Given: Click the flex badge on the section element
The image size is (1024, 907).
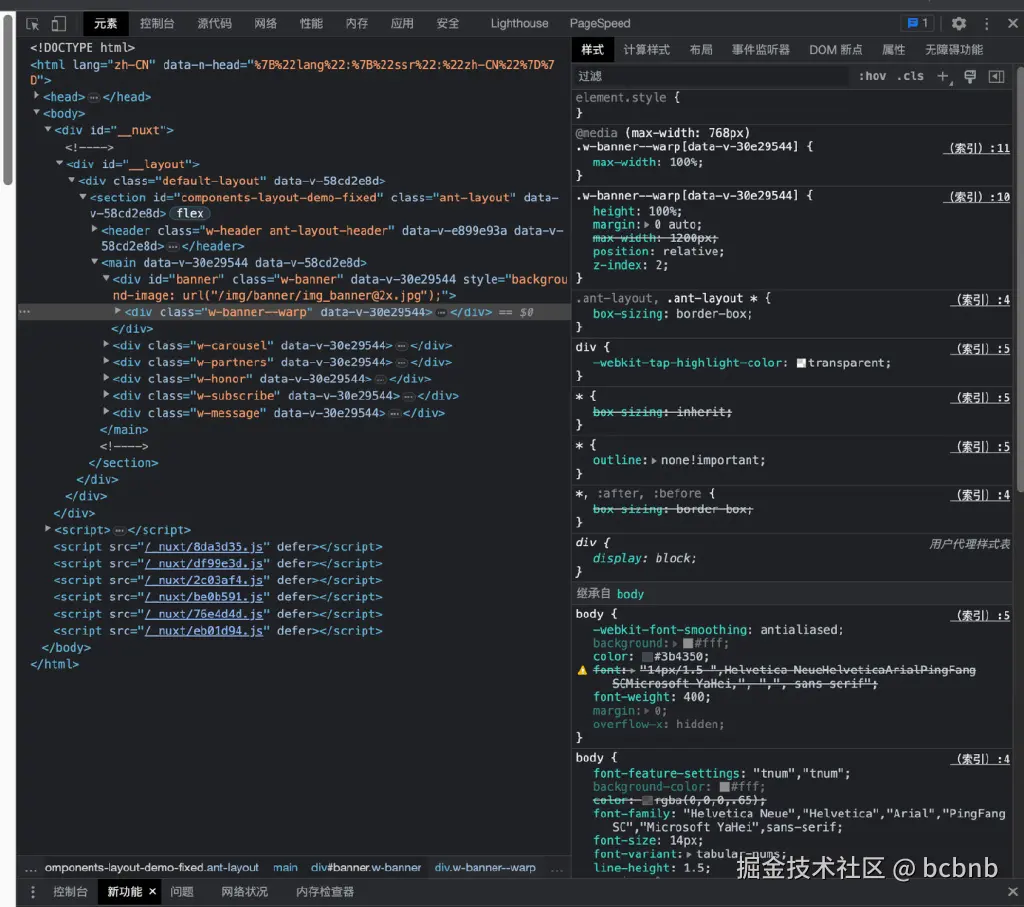Looking at the screenshot, I should point(189,214).
